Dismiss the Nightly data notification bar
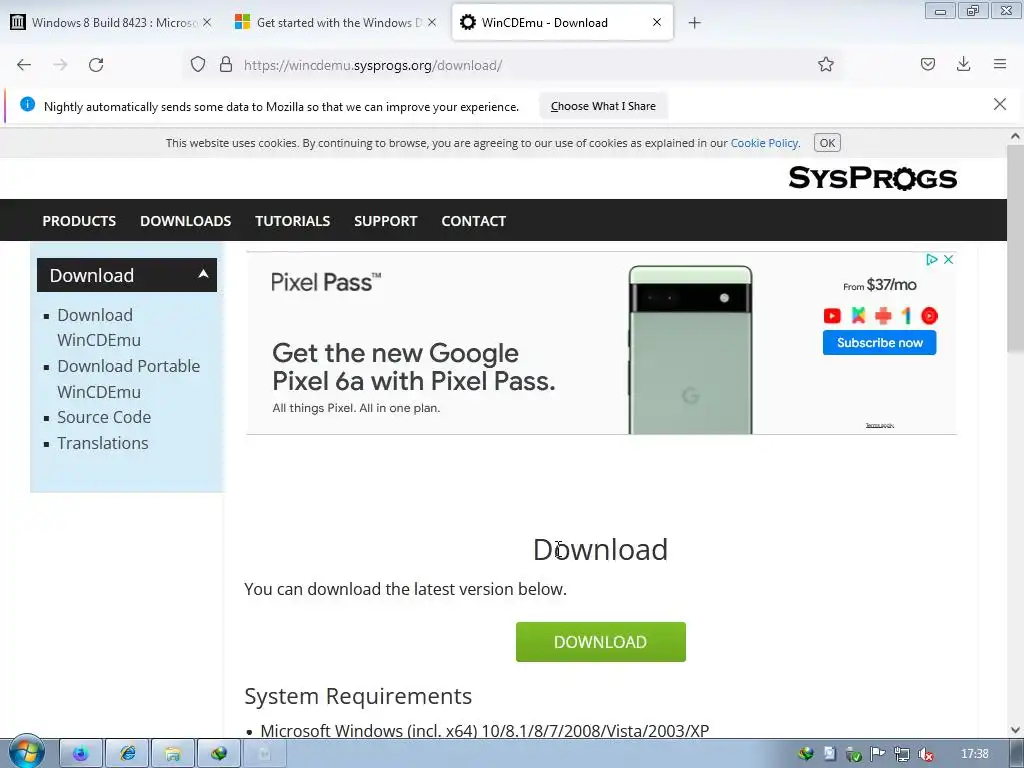 coord(999,104)
